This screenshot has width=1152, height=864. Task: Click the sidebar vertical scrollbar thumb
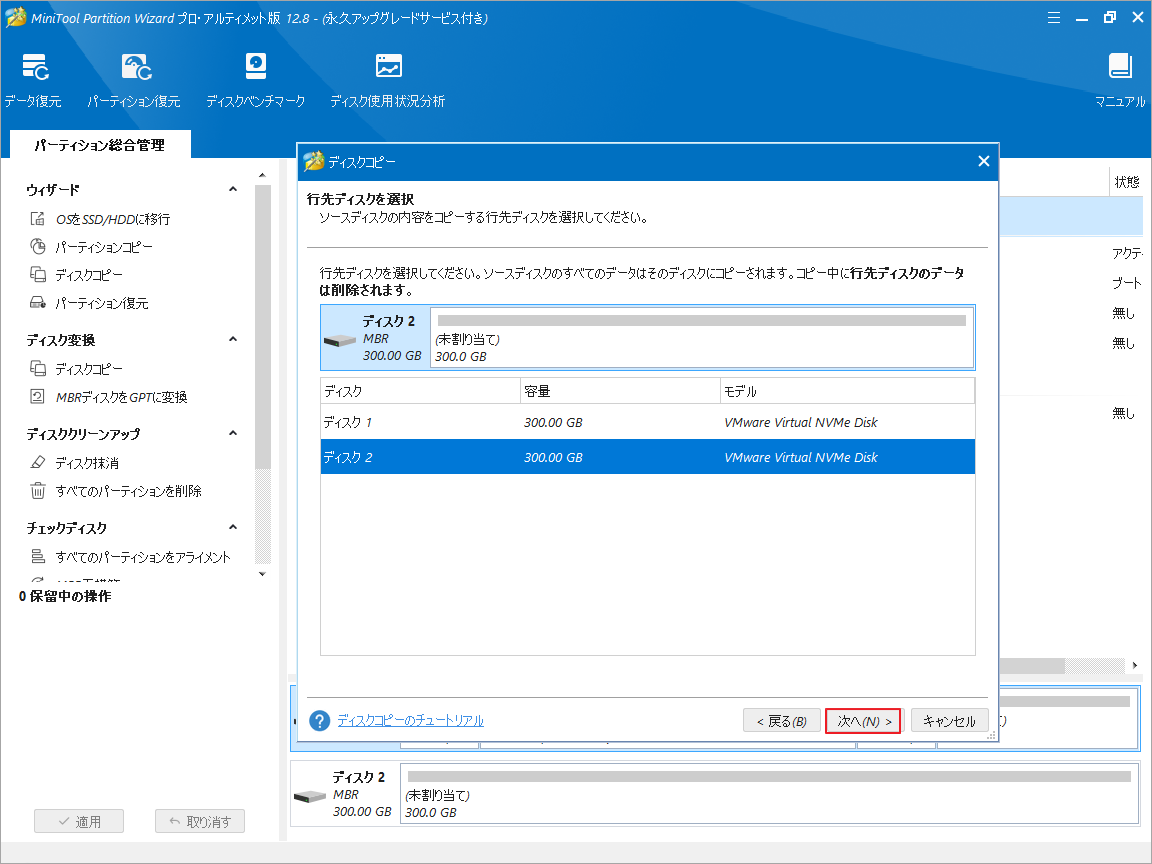click(262, 327)
